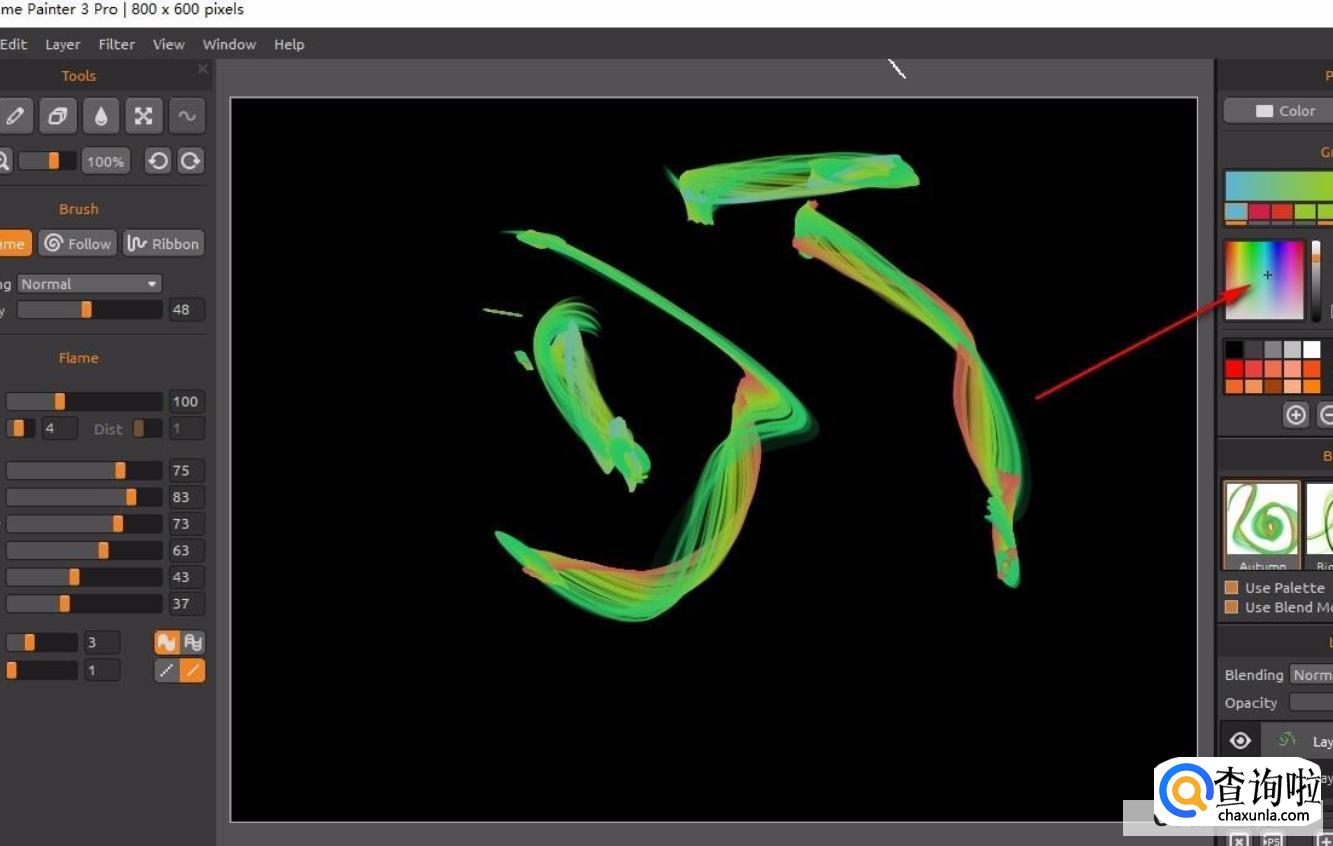Select the brown palette swatch
The width and height of the screenshot is (1333, 846).
point(1273,386)
